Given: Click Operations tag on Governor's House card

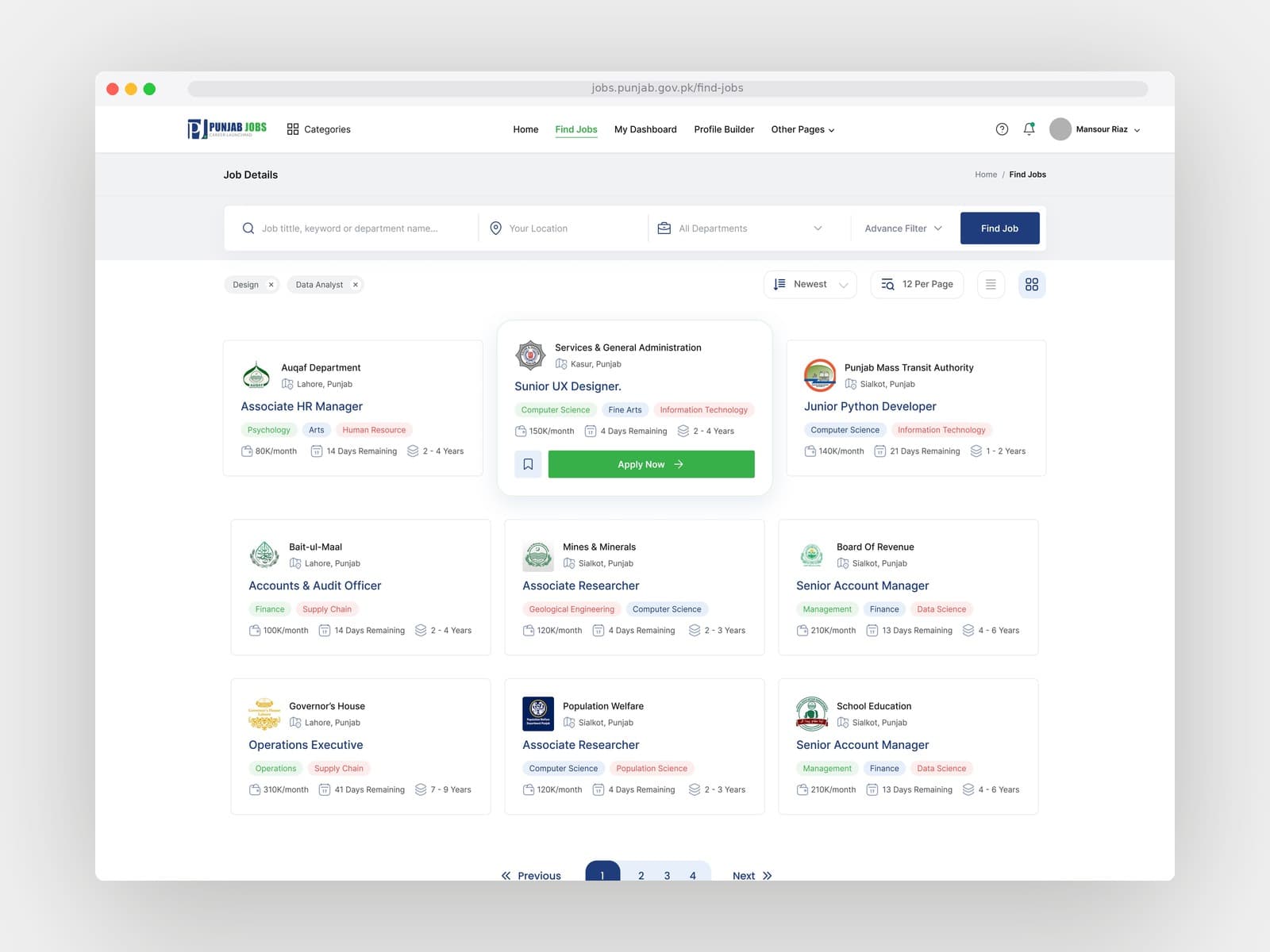Looking at the screenshot, I should (275, 769).
